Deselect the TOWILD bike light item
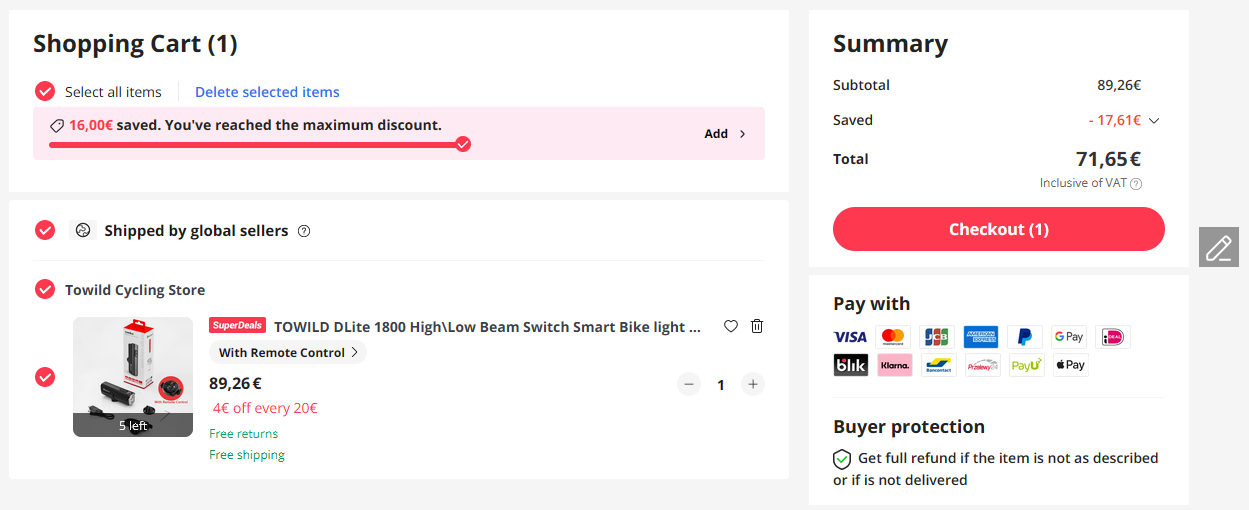This screenshot has height=510, width=1249. pos(45,377)
